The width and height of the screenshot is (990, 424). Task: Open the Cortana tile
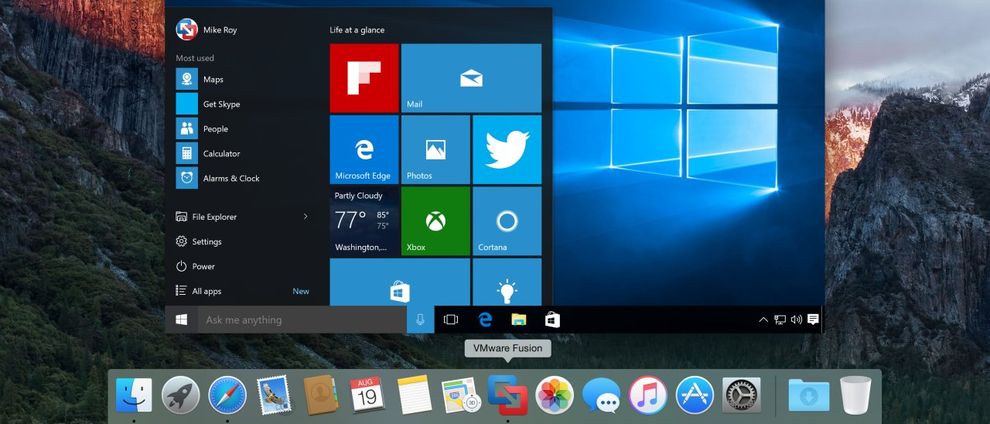tap(507, 221)
